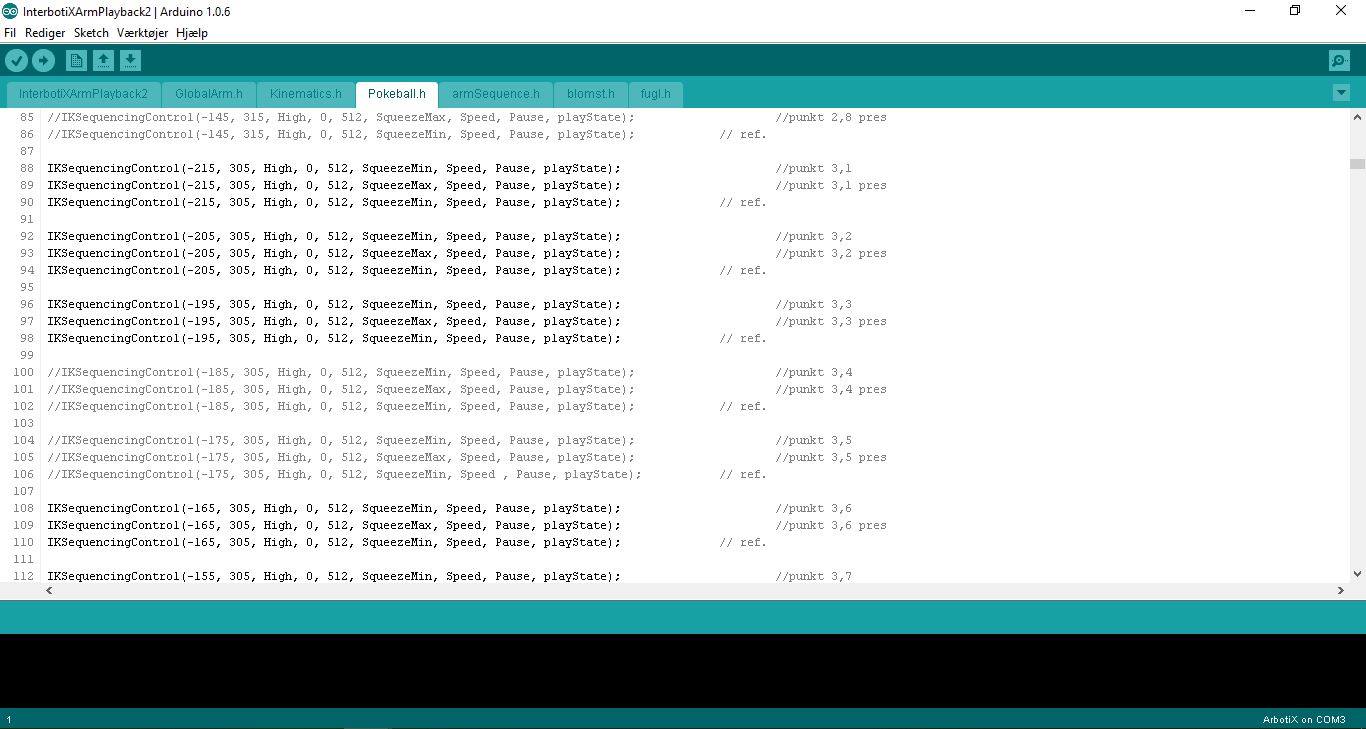Open the Sketch menu
Image resolution: width=1366 pixels, height=729 pixels.
click(91, 33)
